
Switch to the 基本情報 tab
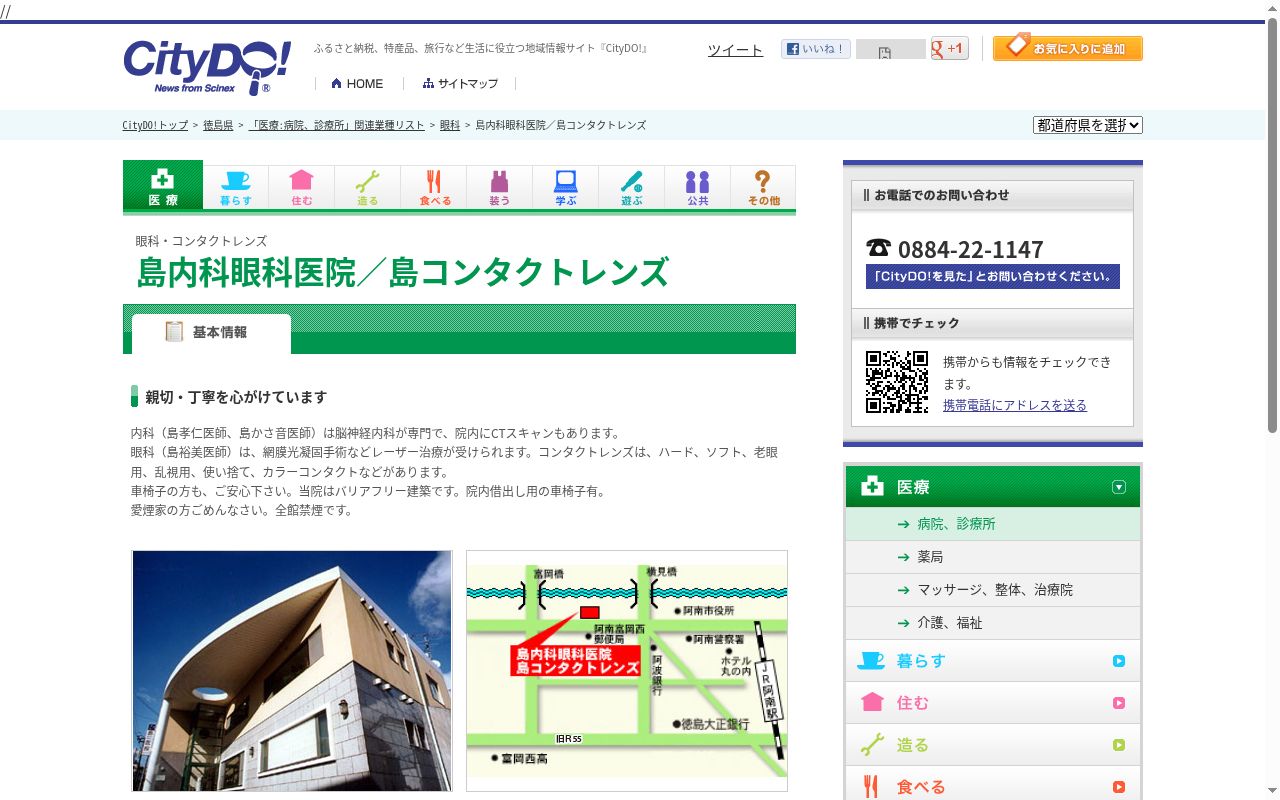211,333
